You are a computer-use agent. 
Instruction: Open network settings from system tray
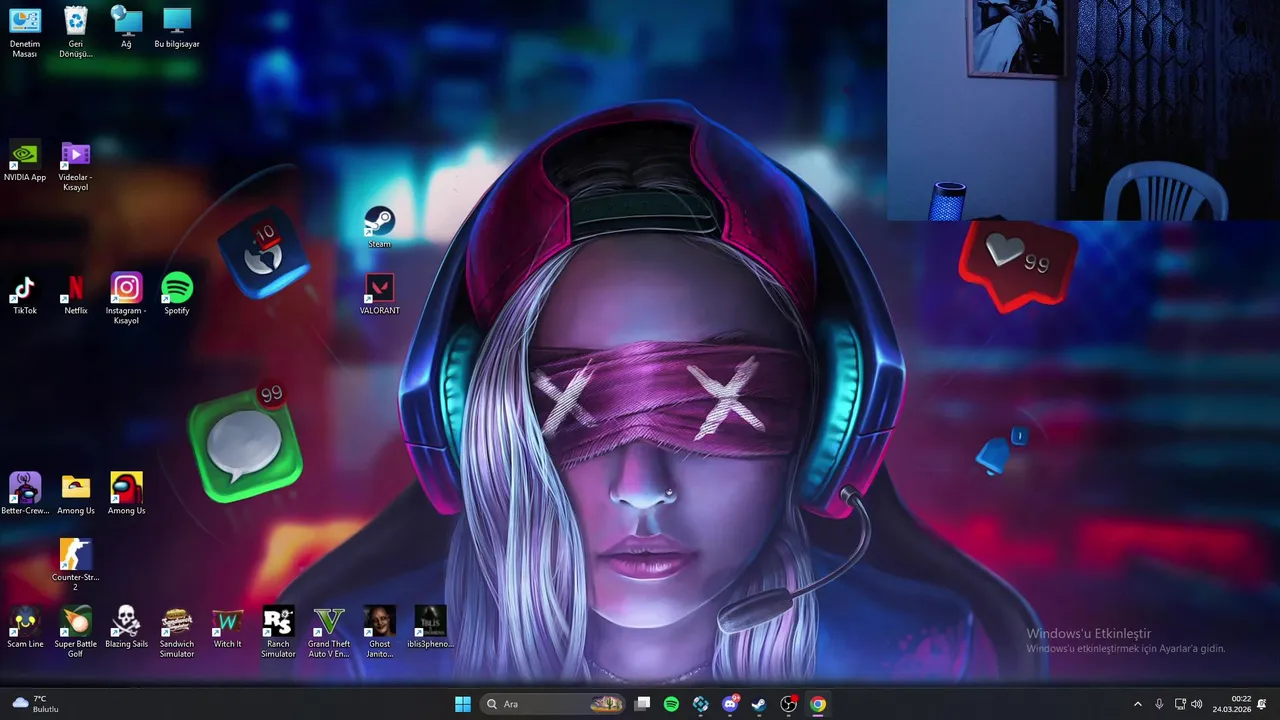[1180, 704]
